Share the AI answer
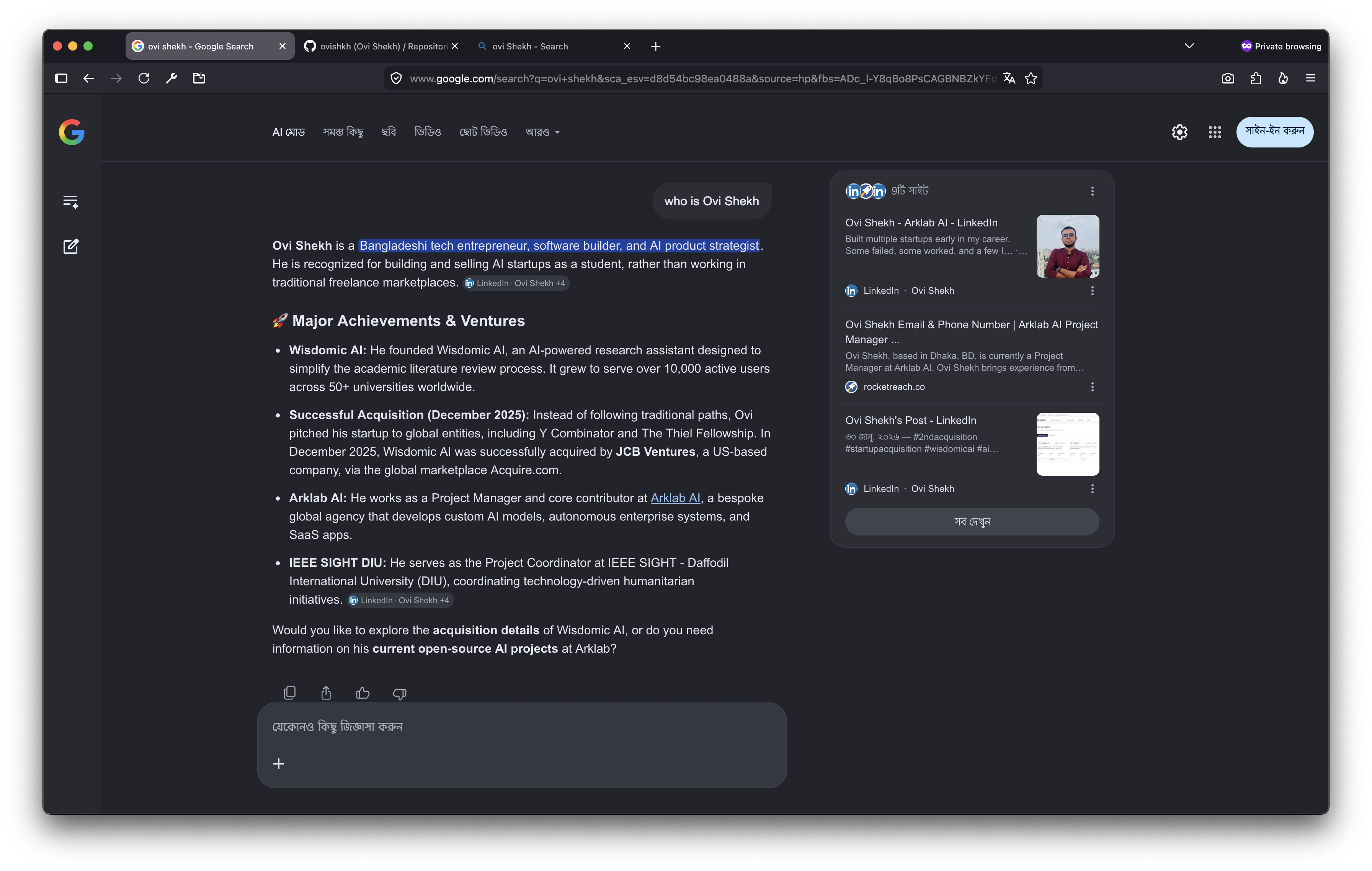Screen dimensions: 1372x871 pos(326,693)
